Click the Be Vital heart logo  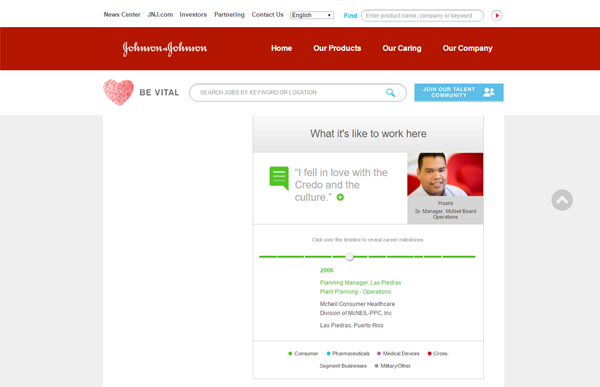coord(119,92)
